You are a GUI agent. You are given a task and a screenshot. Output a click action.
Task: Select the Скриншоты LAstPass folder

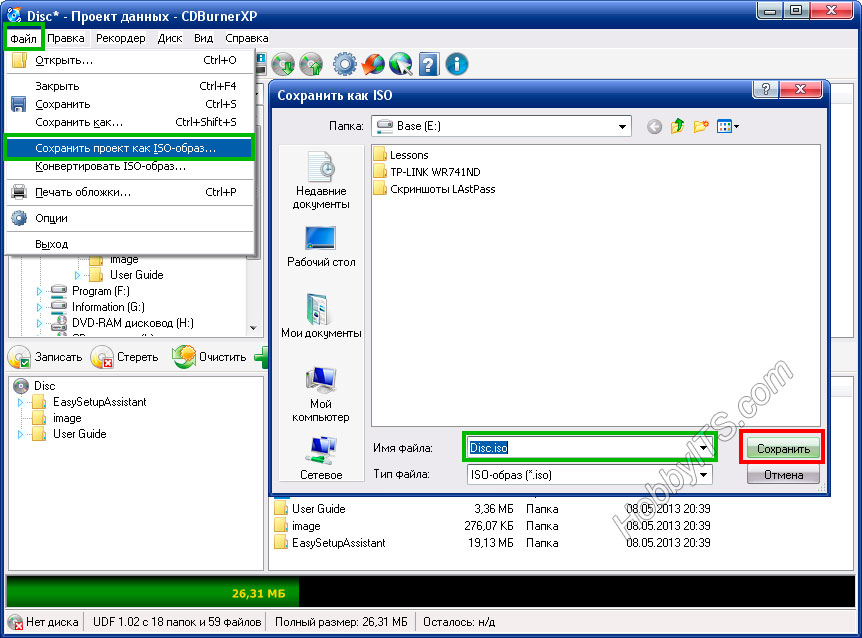coord(434,190)
